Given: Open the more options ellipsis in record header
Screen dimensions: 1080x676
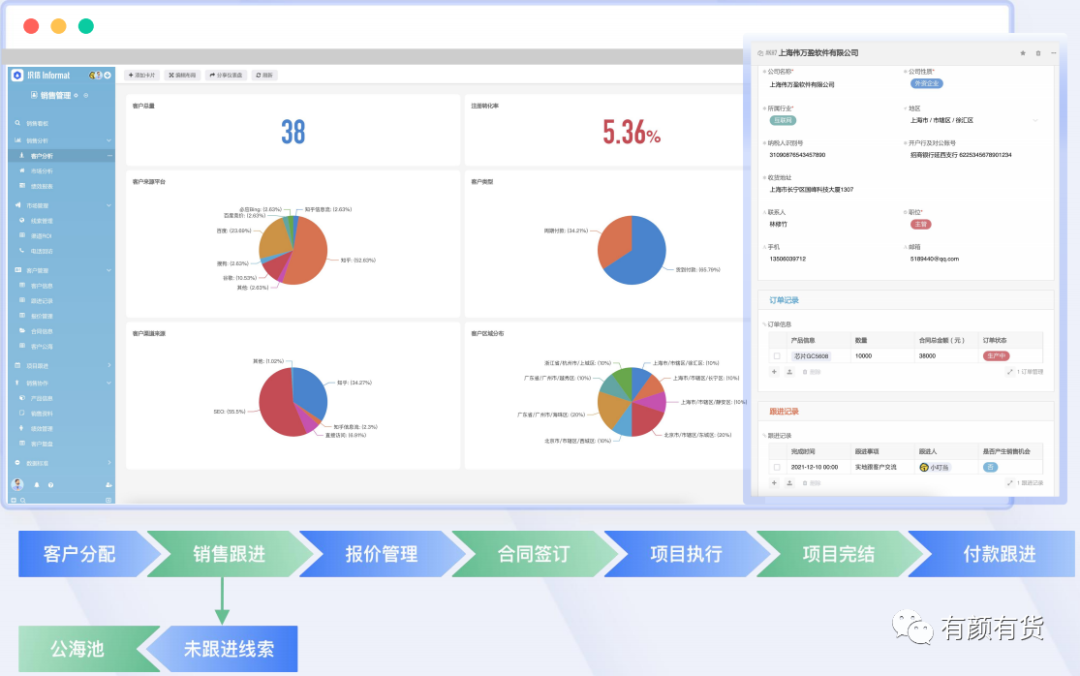Looking at the screenshot, I should [x=1053, y=53].
